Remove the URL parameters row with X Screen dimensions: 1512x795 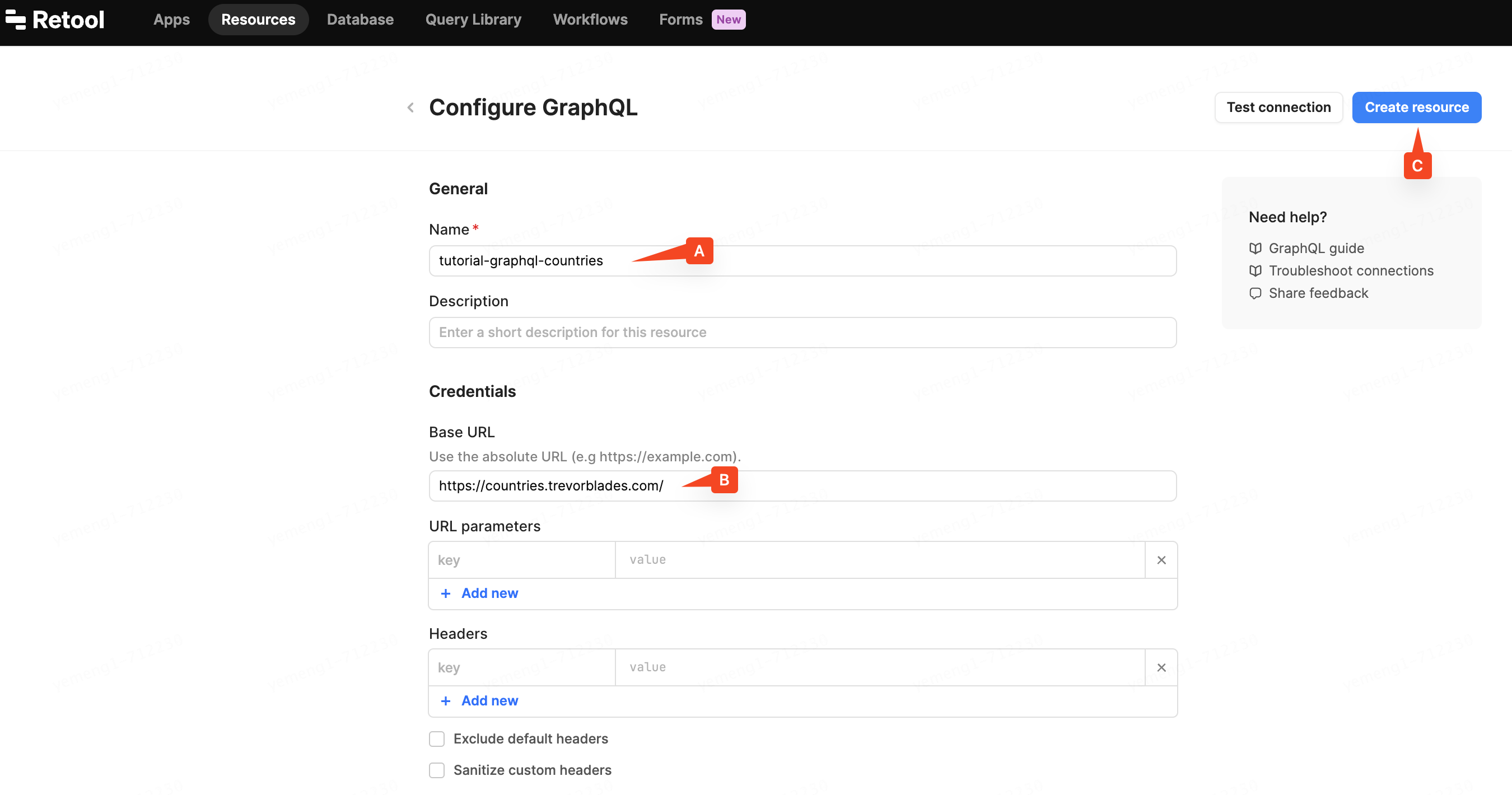pos(1160,560)
